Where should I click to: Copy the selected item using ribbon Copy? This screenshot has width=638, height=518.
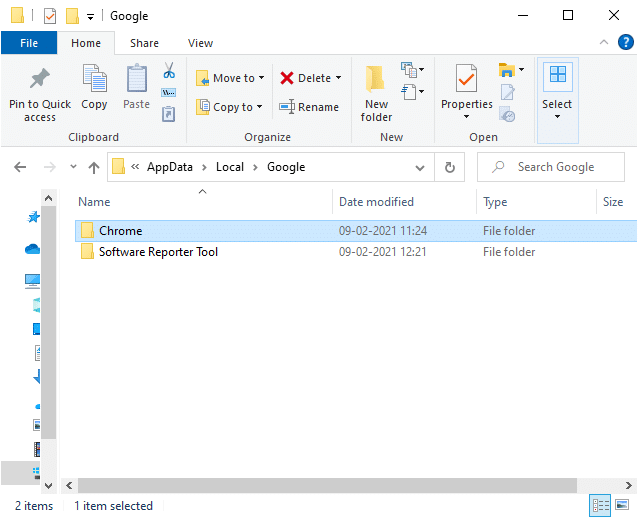pos(94,87)
